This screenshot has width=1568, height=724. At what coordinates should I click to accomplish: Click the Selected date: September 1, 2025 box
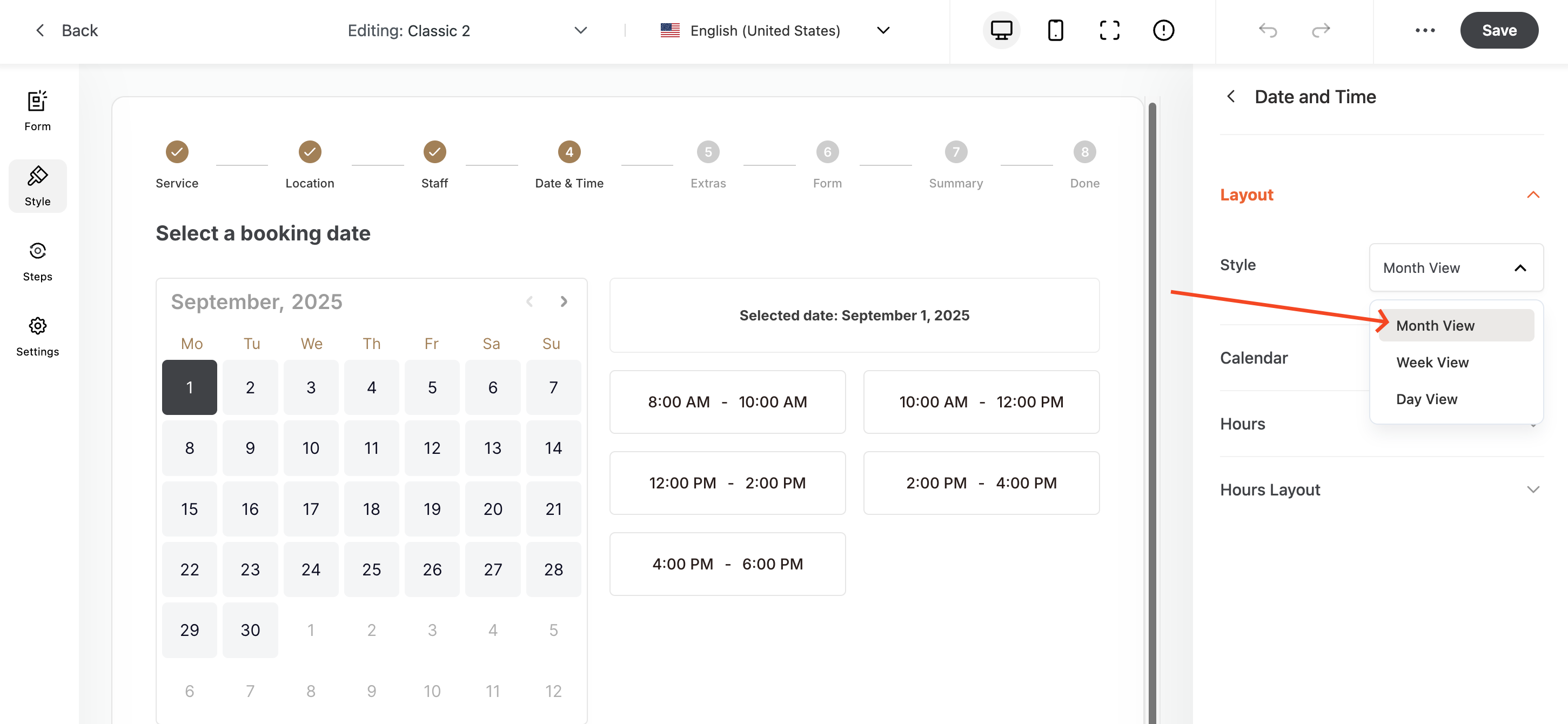tap(854, 316)
